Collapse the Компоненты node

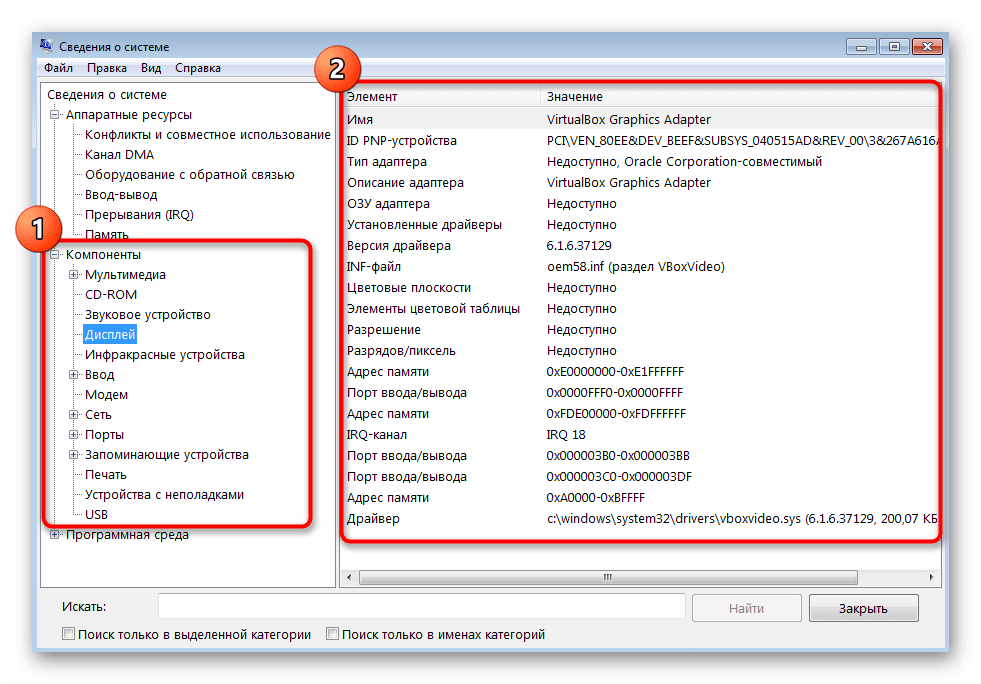54,254
